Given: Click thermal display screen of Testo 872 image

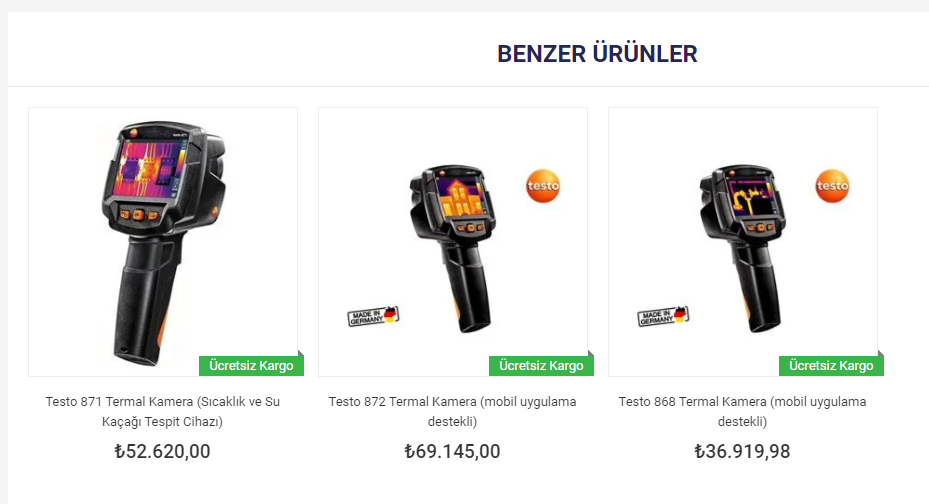Looking at the screenshot, I should (459, 196).
